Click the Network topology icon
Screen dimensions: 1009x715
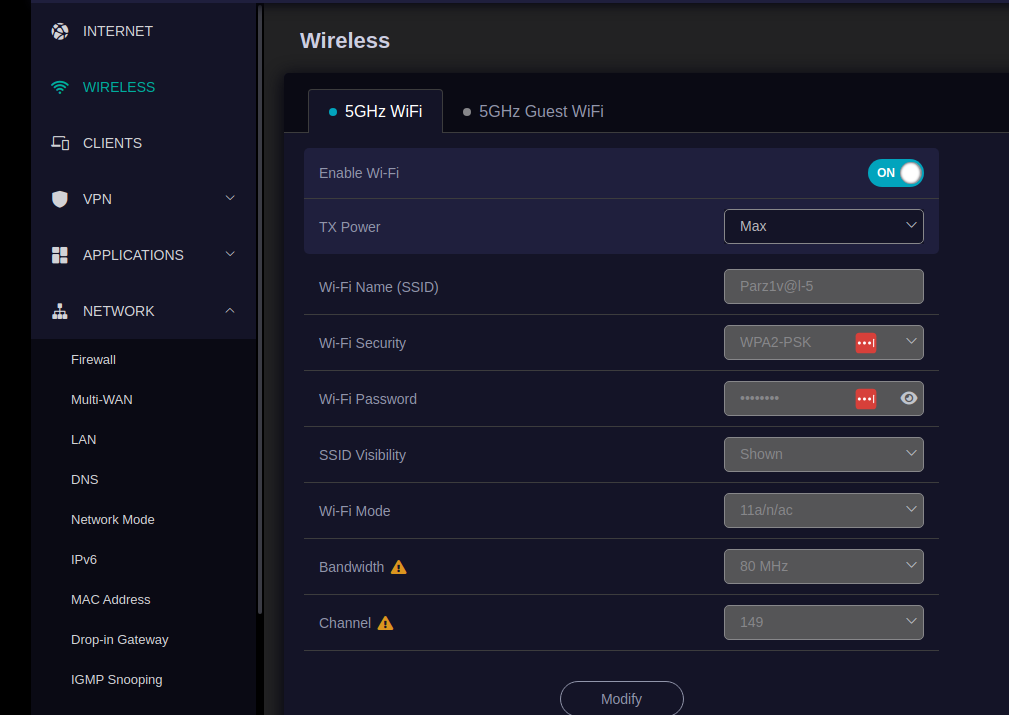(x=60, y=311)
